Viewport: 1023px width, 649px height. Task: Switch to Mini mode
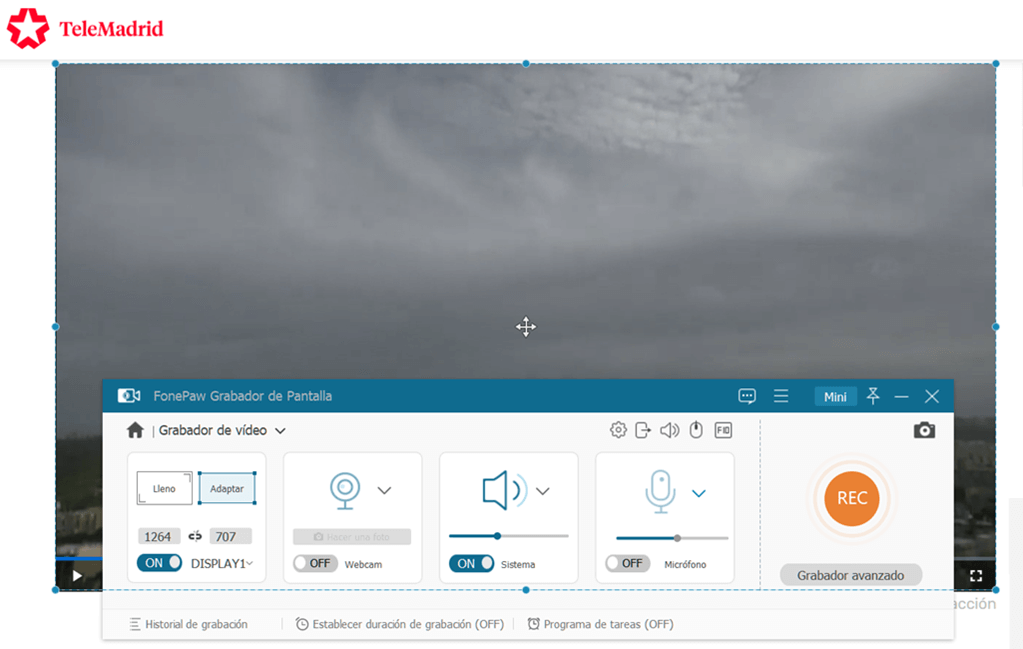coord(835,397)
